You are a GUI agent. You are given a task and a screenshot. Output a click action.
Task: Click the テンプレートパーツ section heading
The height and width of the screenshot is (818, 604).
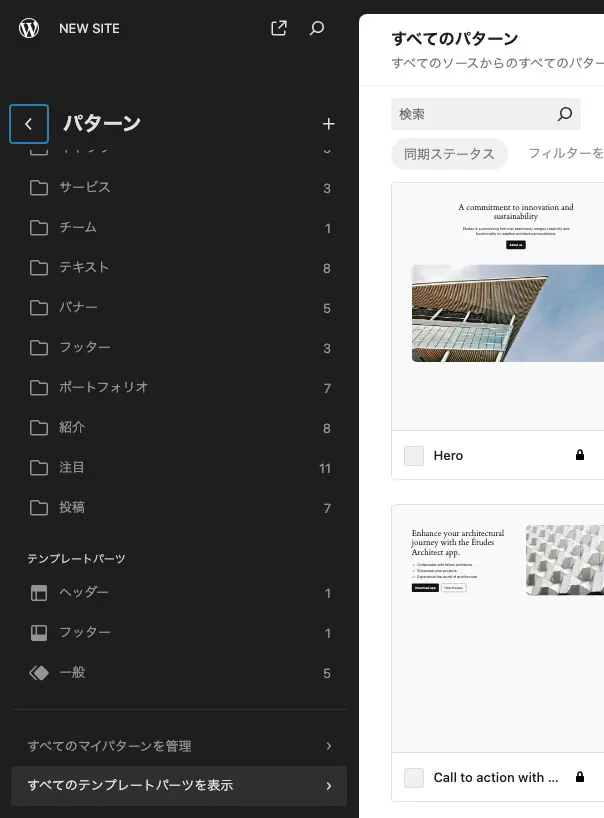[76, 559]
